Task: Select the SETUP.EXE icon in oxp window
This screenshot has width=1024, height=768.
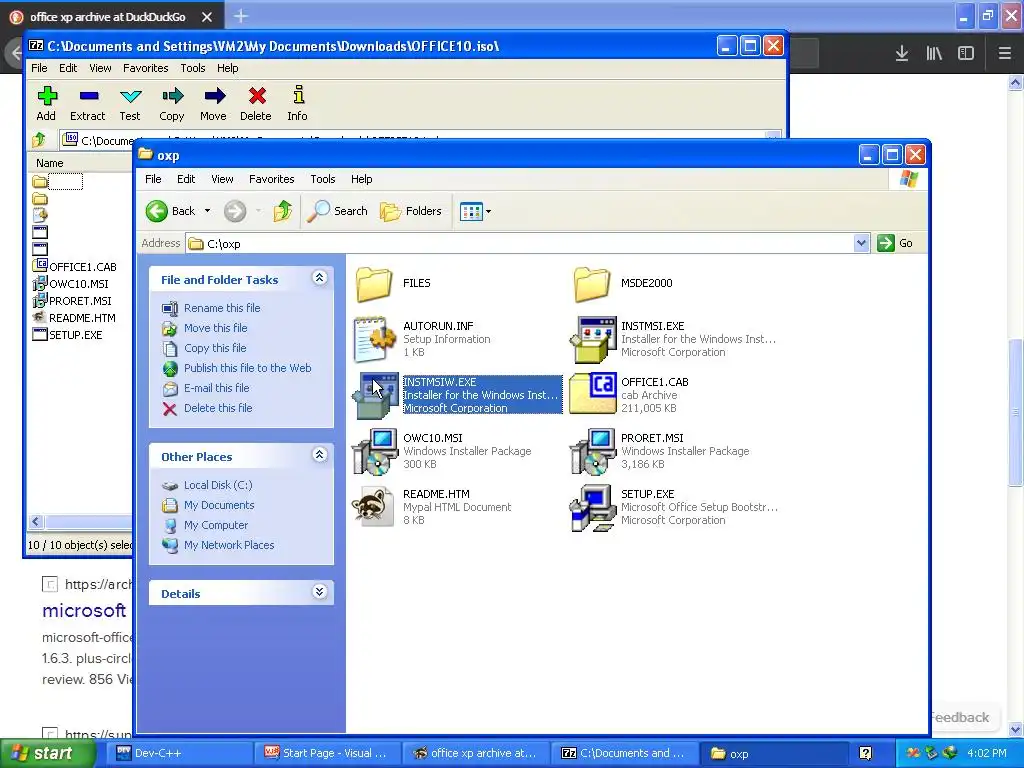Action: click(593, 508)
